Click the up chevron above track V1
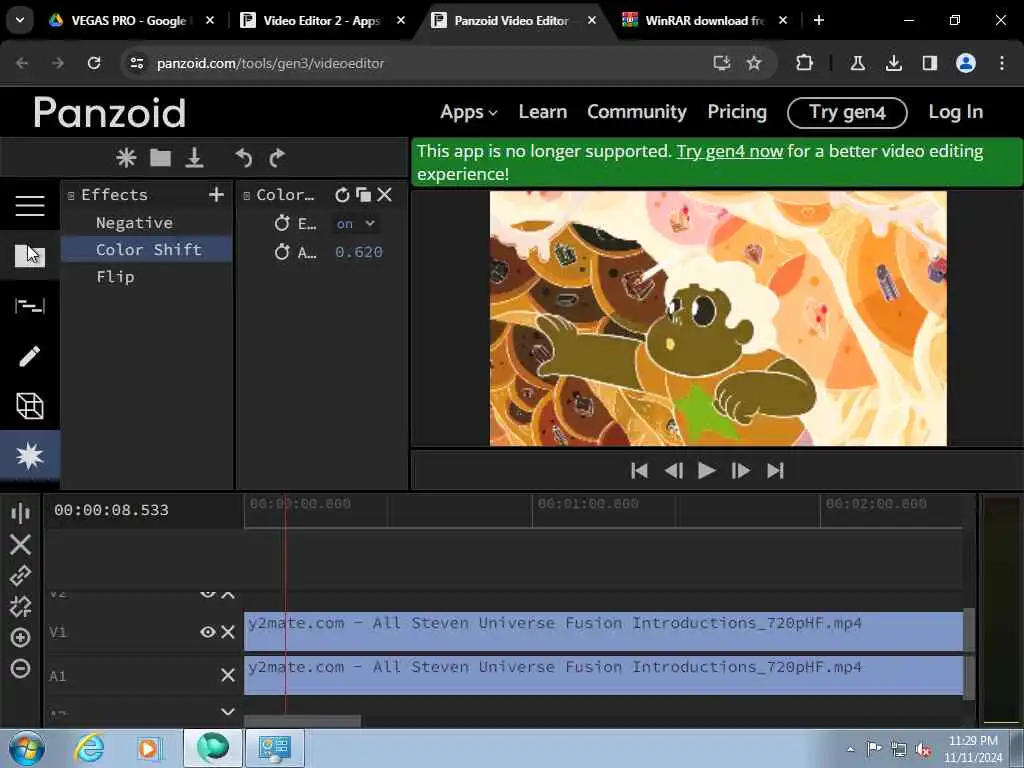1024x768 pixels. point(228,594)
